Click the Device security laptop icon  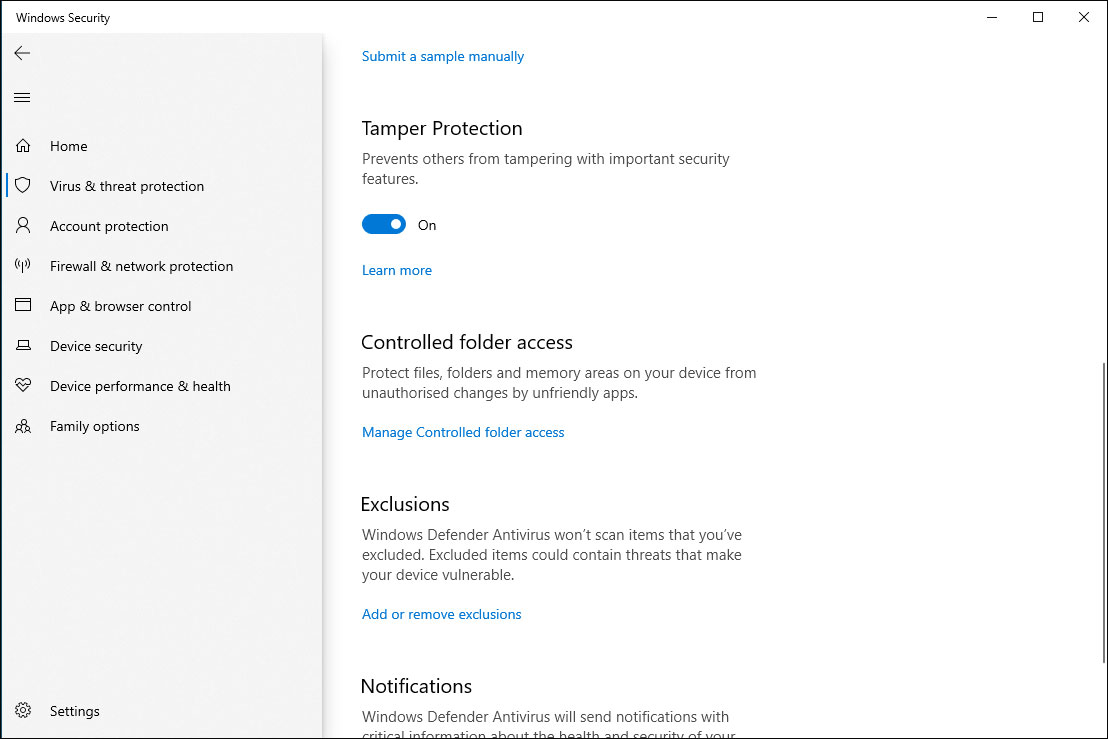(22, 346)
